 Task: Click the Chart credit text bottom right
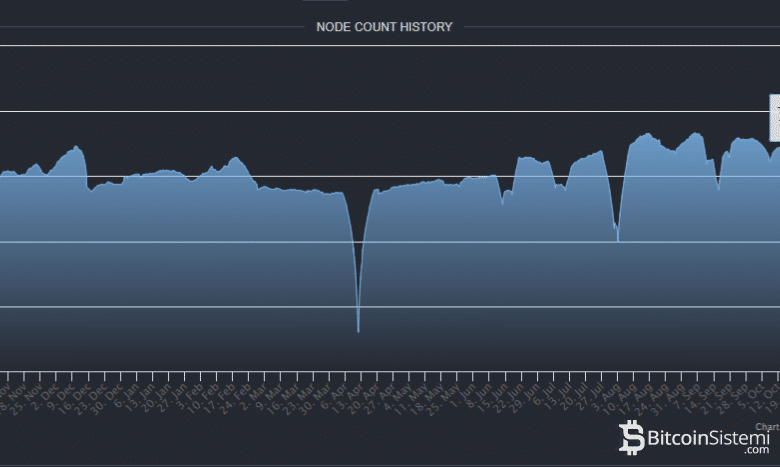pyautogui.click(x=766, y=427)
